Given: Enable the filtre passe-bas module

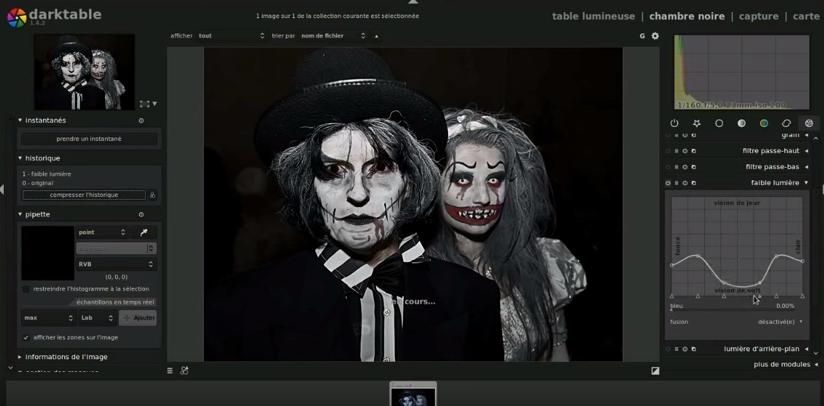Looking at the screenshot, I should click(x=668, y=167).
